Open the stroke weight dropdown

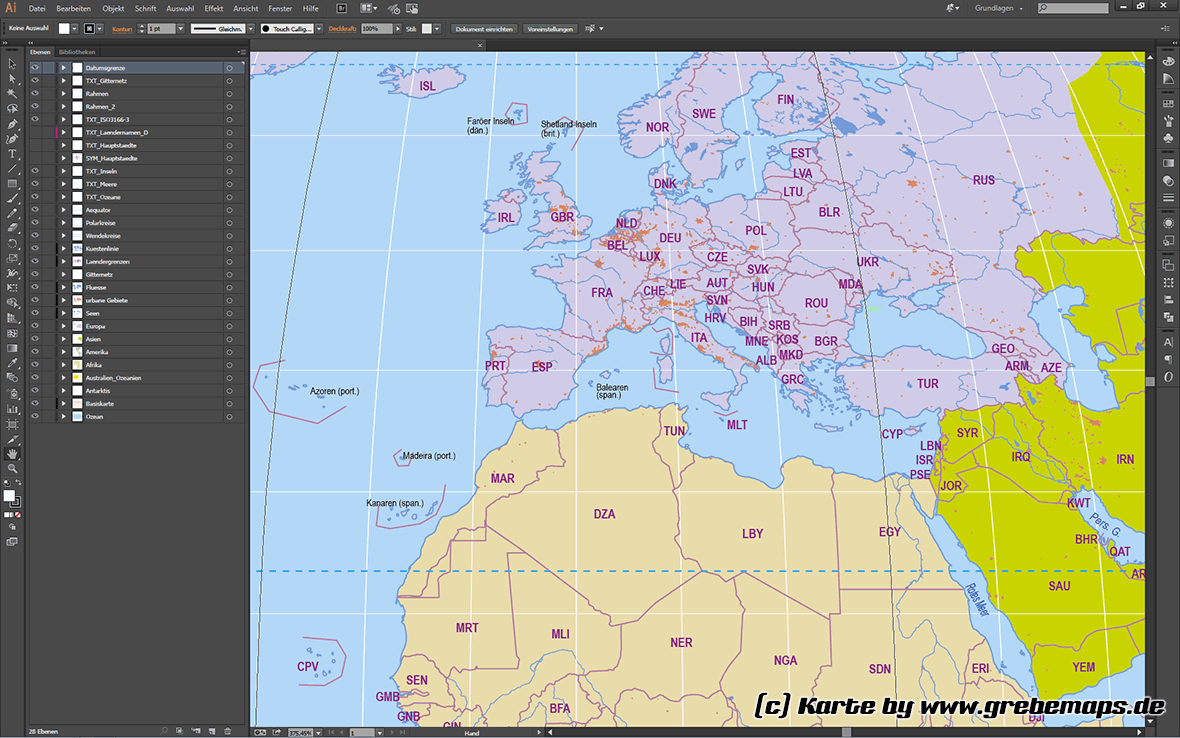181,29
